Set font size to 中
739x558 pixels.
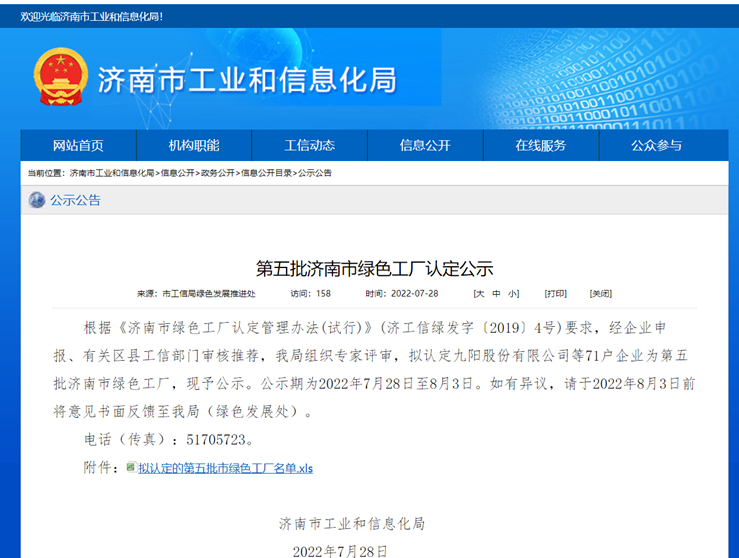tap(496, 294)
